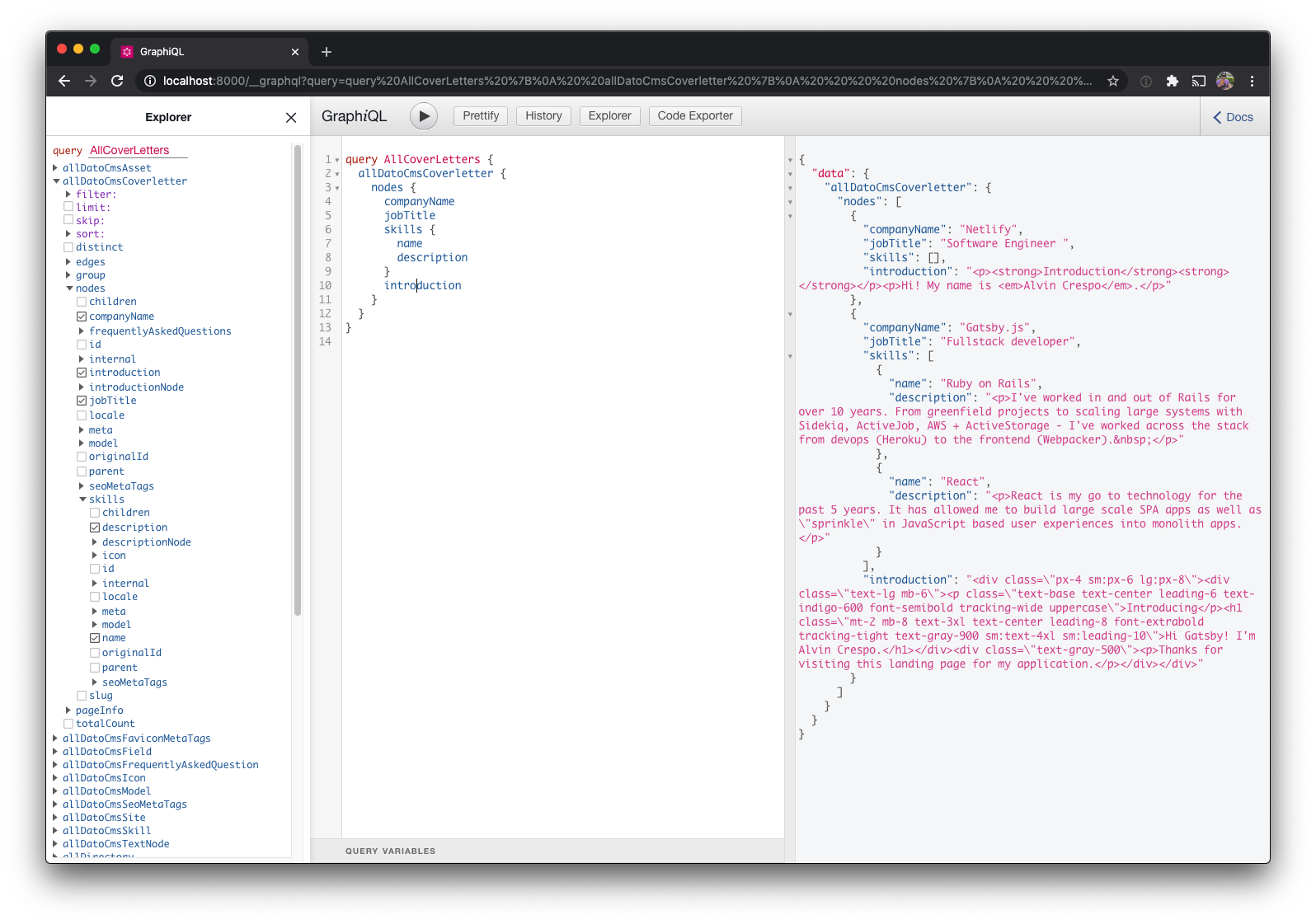The height and width of the screenshot is (924, 1316).
Task: Click the Prettify button
Action: (x=481, y=116)
